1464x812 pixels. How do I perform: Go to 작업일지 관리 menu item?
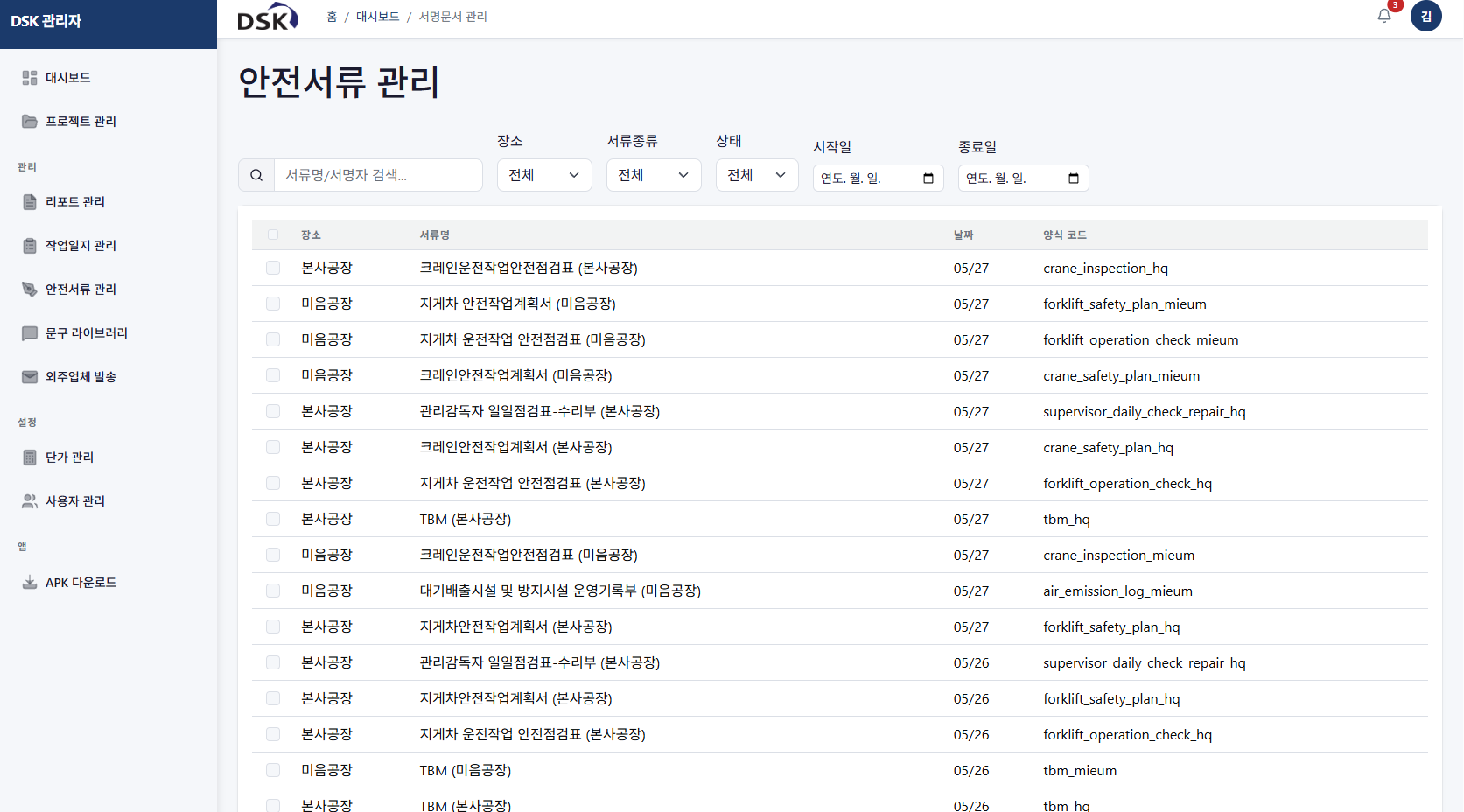81,246
